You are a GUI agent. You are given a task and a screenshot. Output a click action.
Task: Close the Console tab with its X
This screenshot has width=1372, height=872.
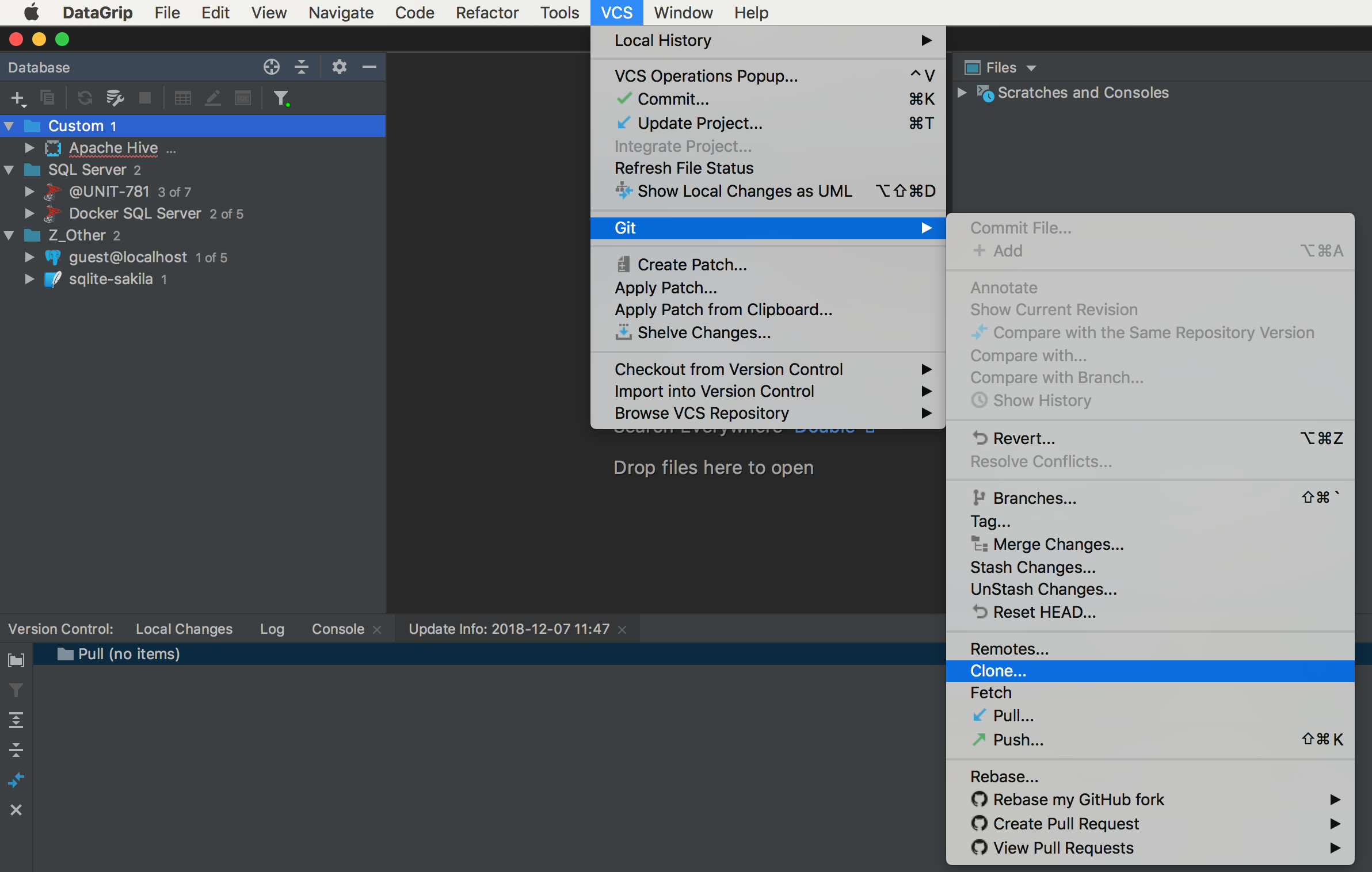pyautogui.click(x=377, y=630)
